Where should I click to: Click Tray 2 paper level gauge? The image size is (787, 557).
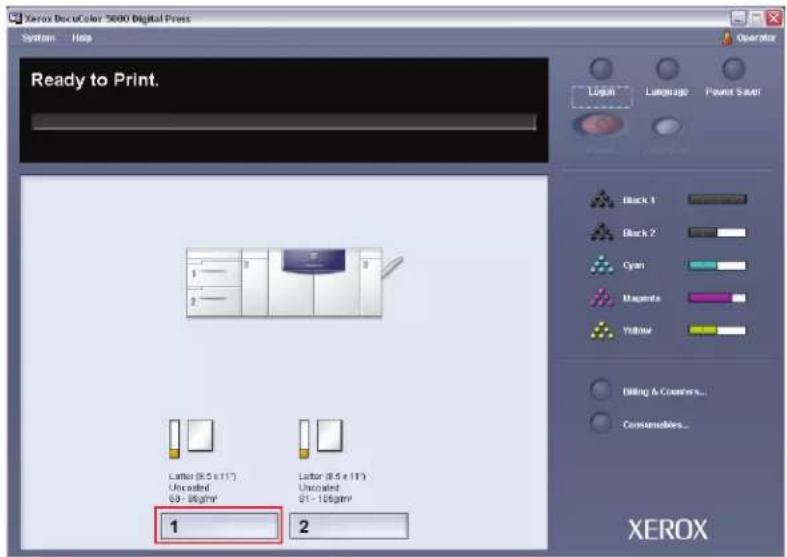(x=304, y=439)
